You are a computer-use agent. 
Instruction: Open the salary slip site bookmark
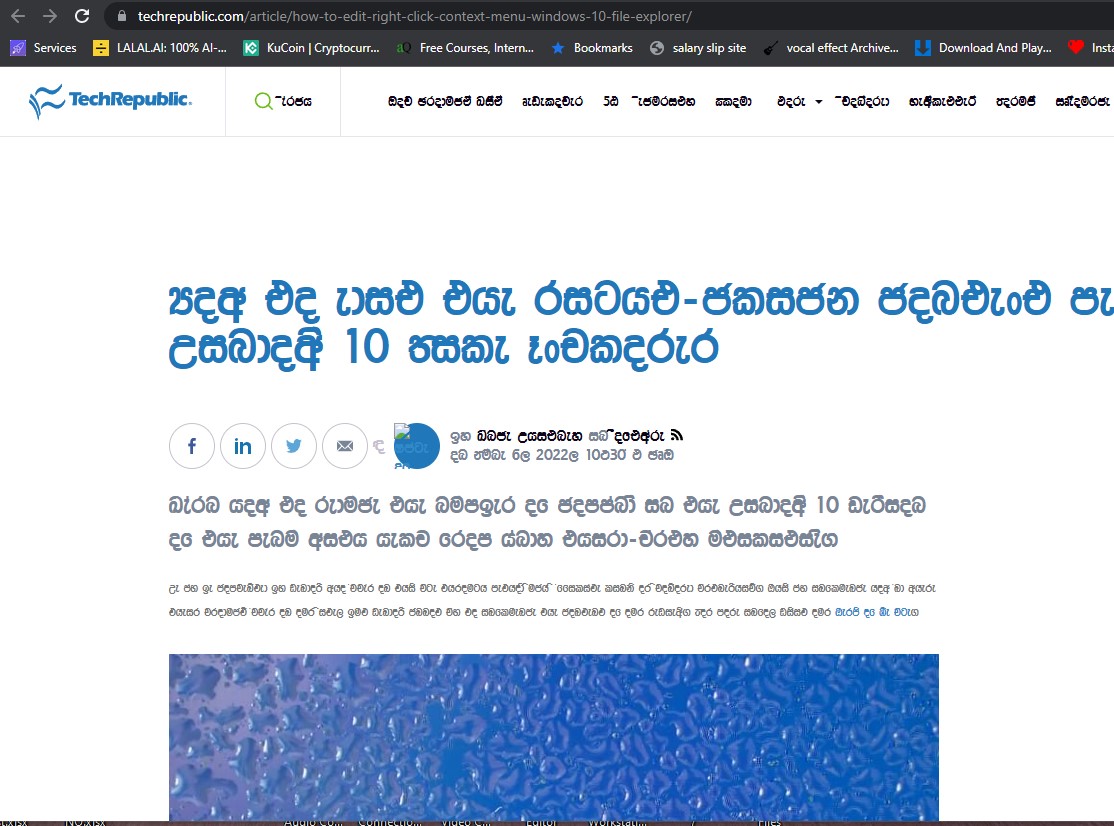tap(698, 48)
